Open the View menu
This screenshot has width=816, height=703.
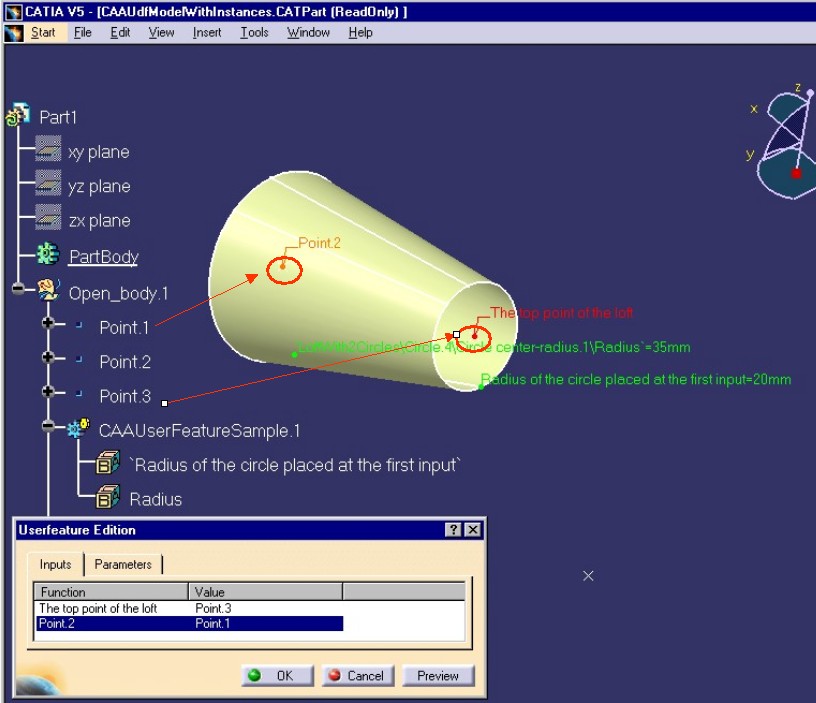(x=161, y=33)
